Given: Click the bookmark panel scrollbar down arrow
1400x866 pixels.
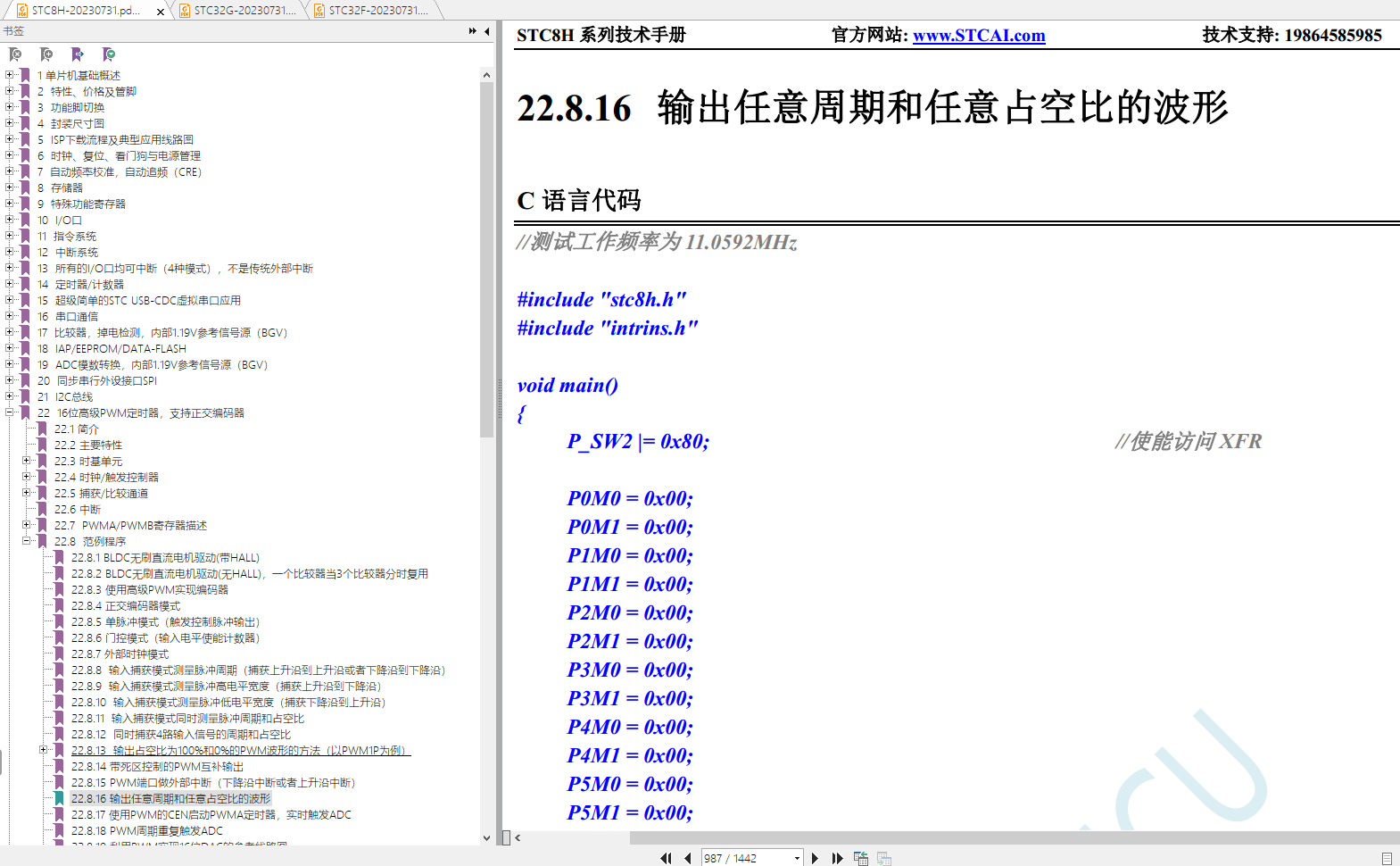Looking at the screenshot, I should 486,837.
